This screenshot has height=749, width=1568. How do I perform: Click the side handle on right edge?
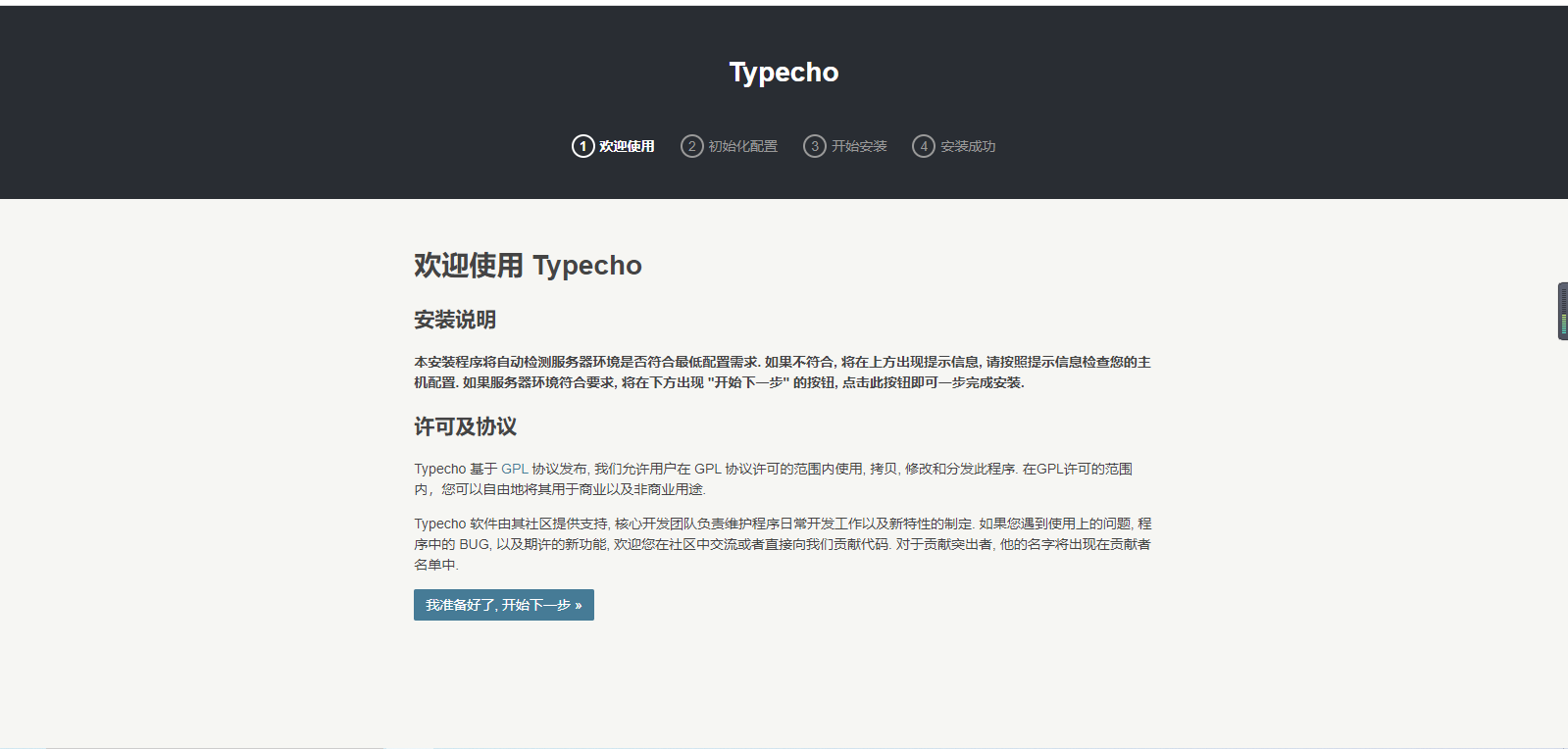pyautogui.click(x=1562, y=311)
